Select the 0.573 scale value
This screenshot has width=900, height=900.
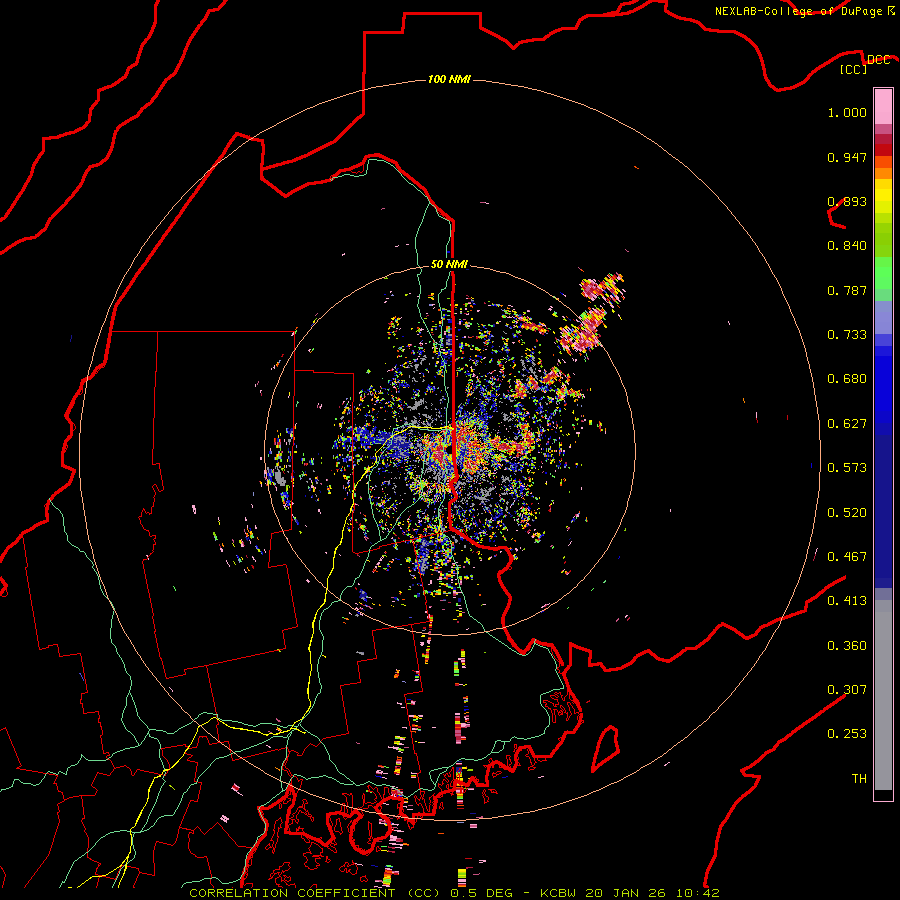(847, 468)
